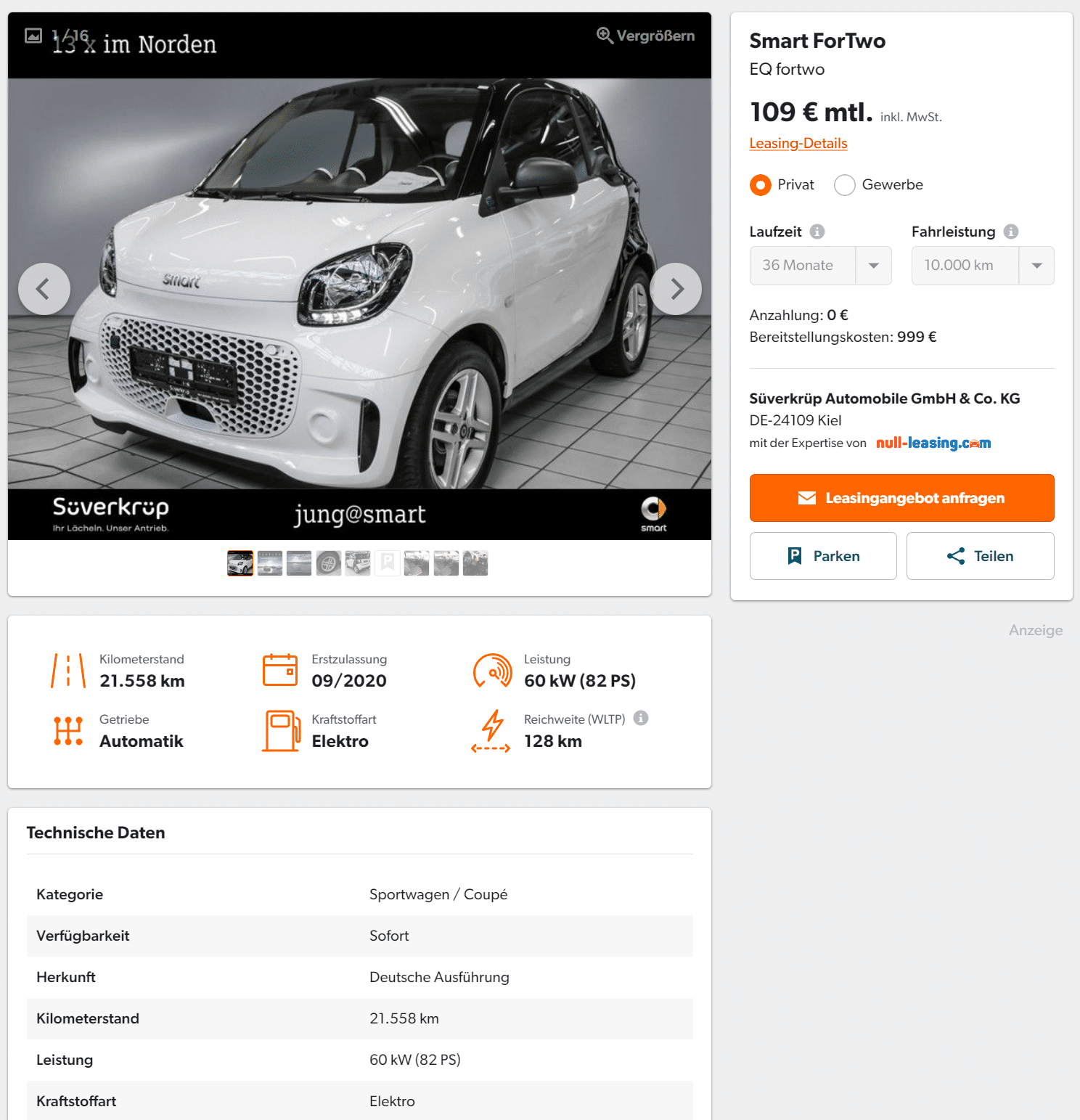
Task: Click the Smart ForTwo title
Action: 817,41
